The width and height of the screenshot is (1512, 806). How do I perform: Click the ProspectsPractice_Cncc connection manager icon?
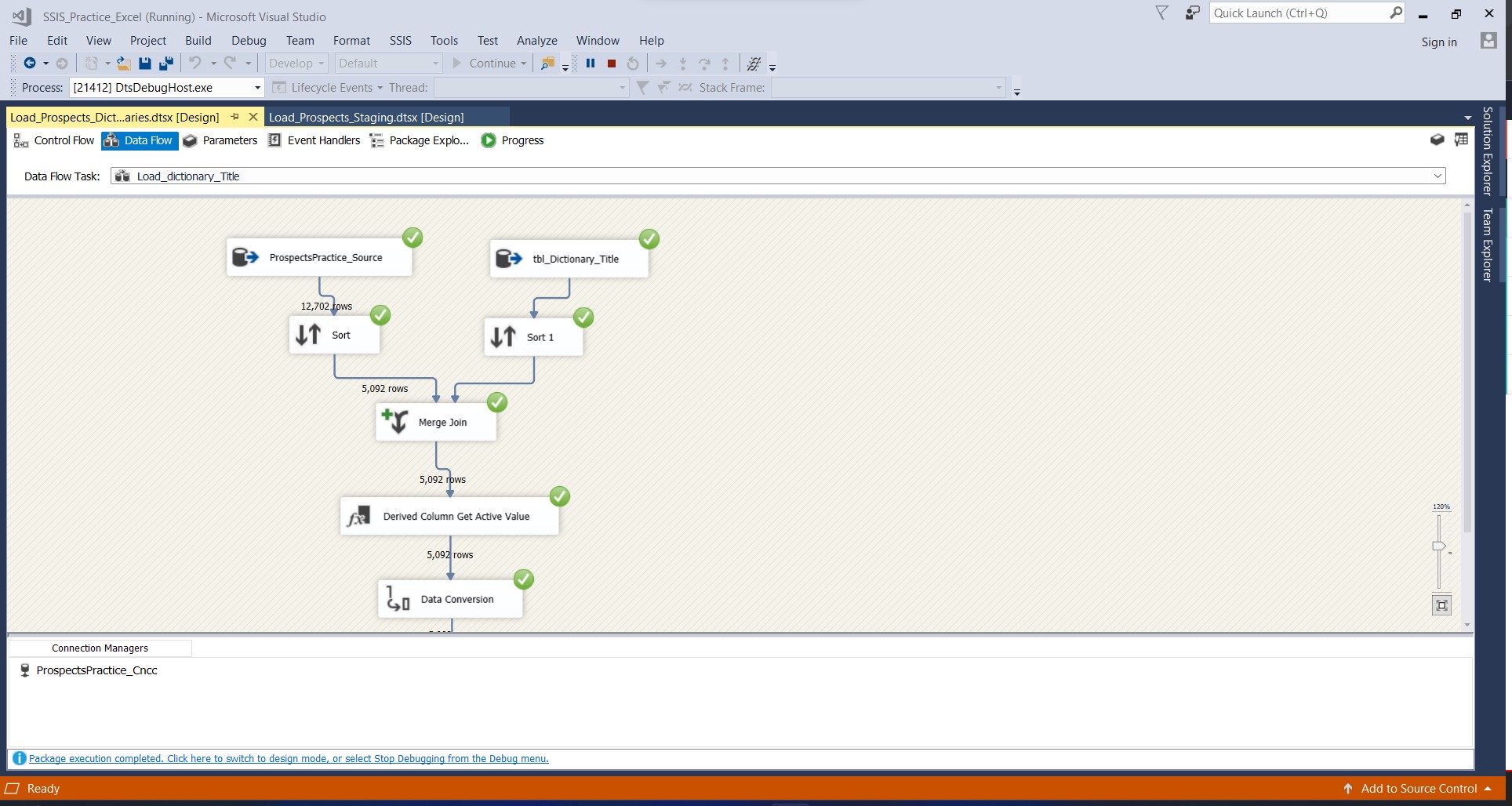[x=24, y=670]
